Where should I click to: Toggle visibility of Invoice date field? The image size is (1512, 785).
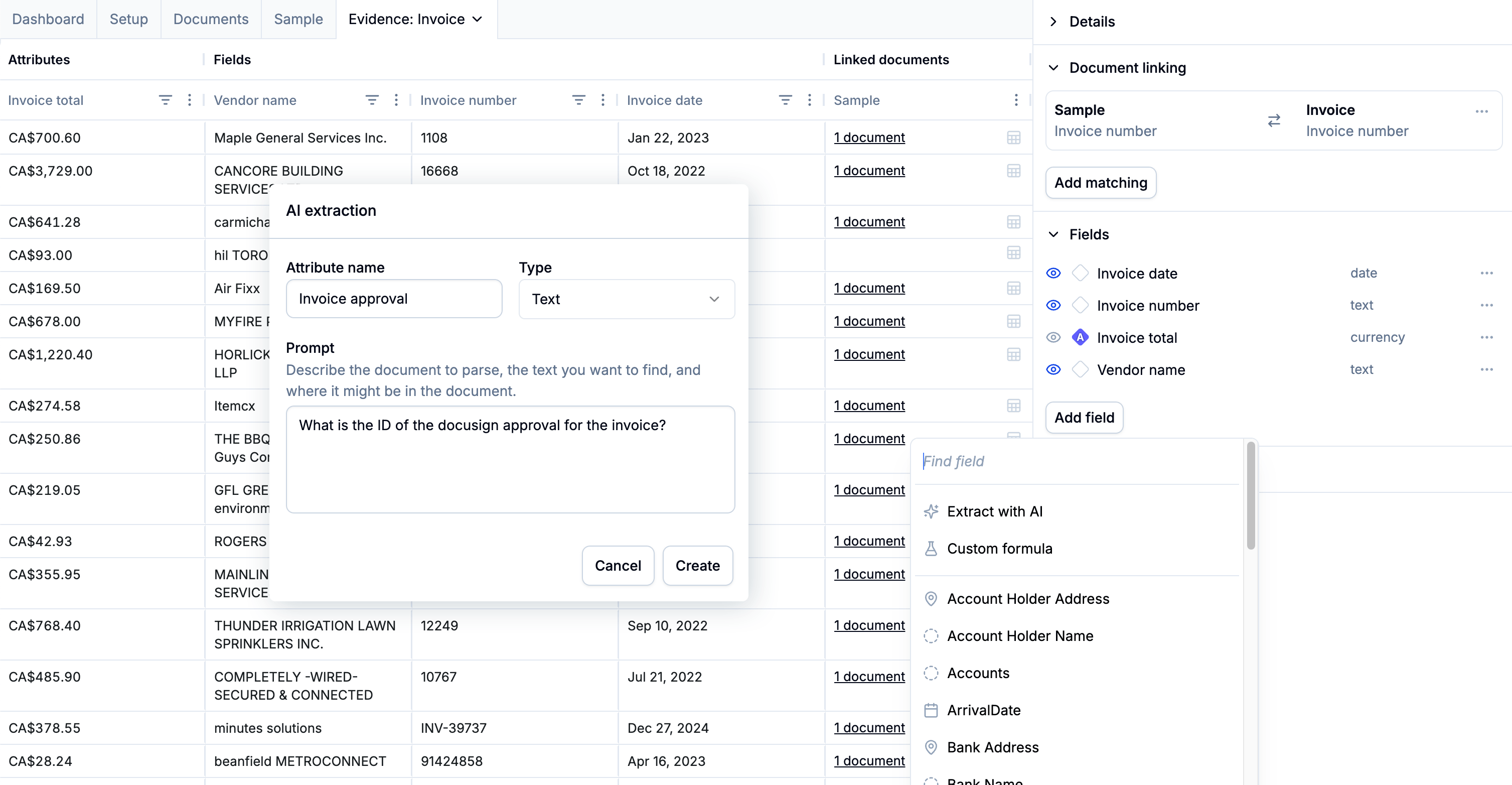click(1053, 273)
